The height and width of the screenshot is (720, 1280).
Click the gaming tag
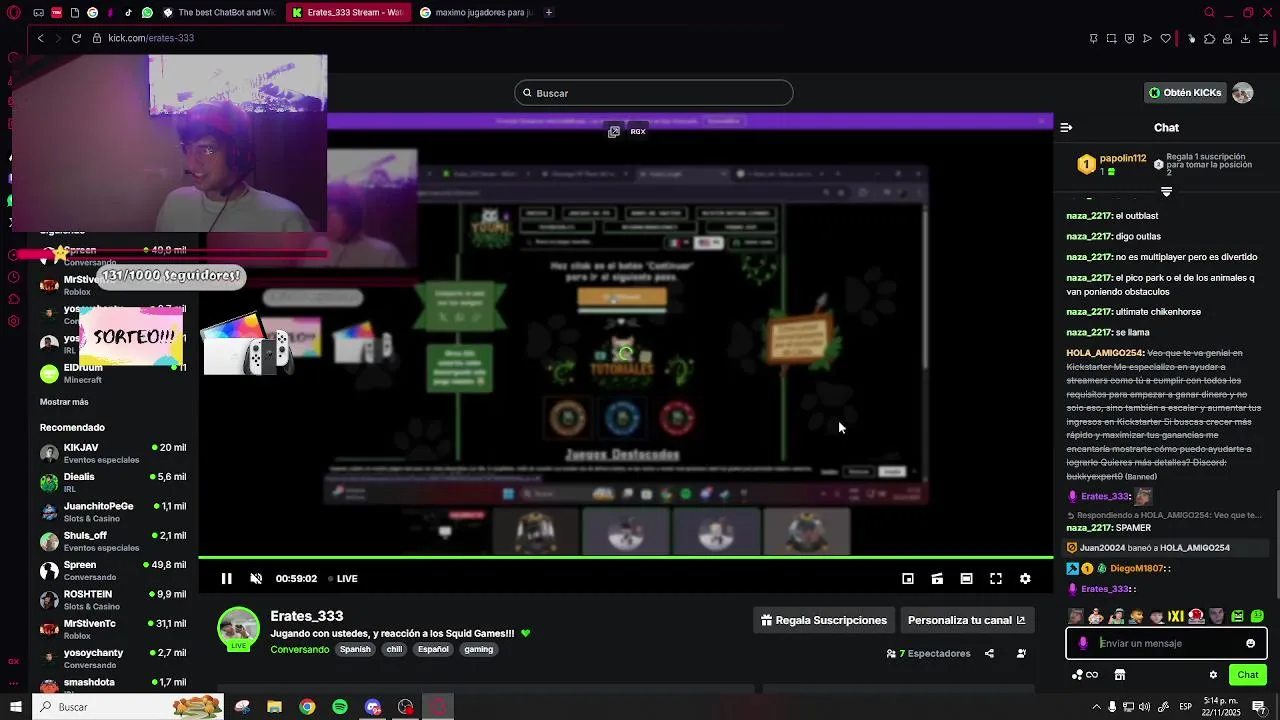[478, 649]
